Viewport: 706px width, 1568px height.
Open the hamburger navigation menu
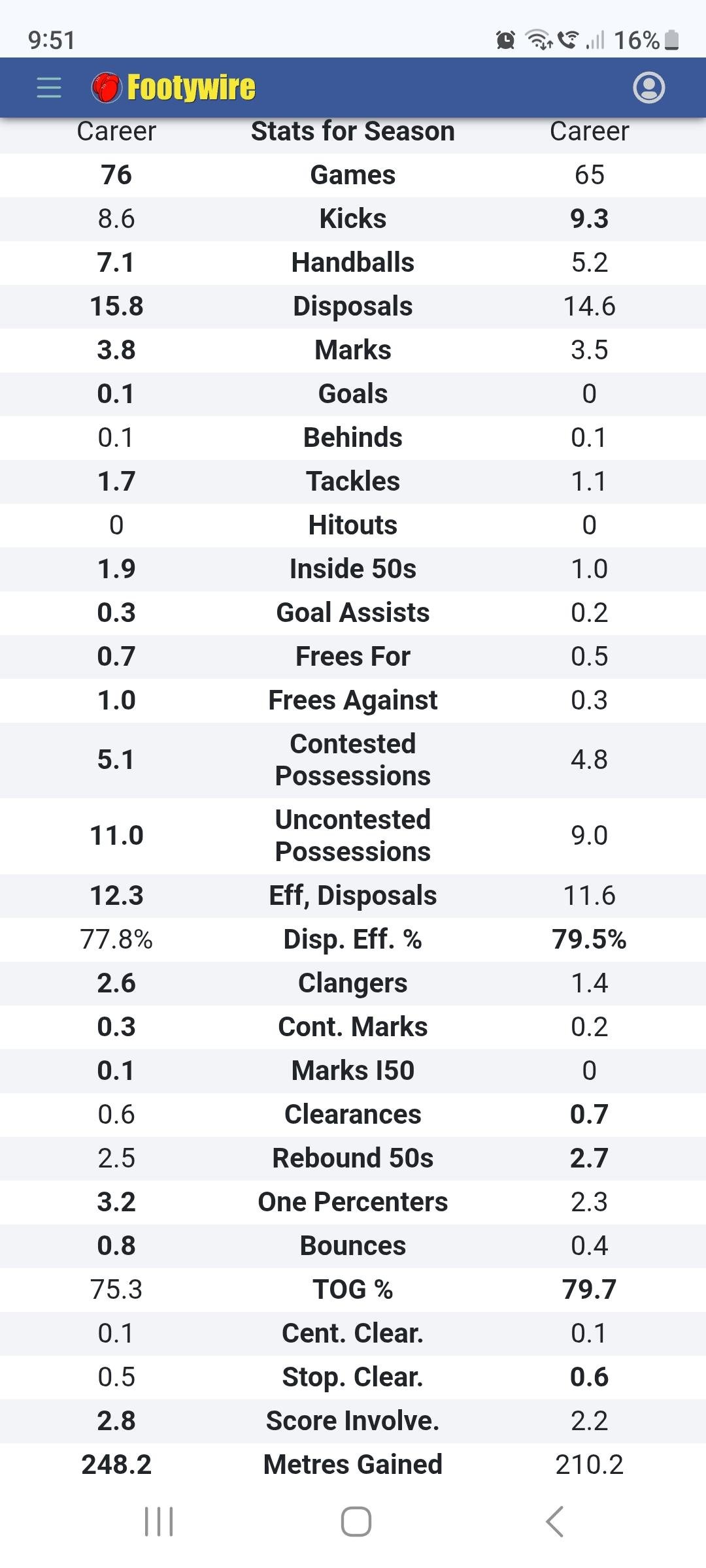(x=49, y=88)
